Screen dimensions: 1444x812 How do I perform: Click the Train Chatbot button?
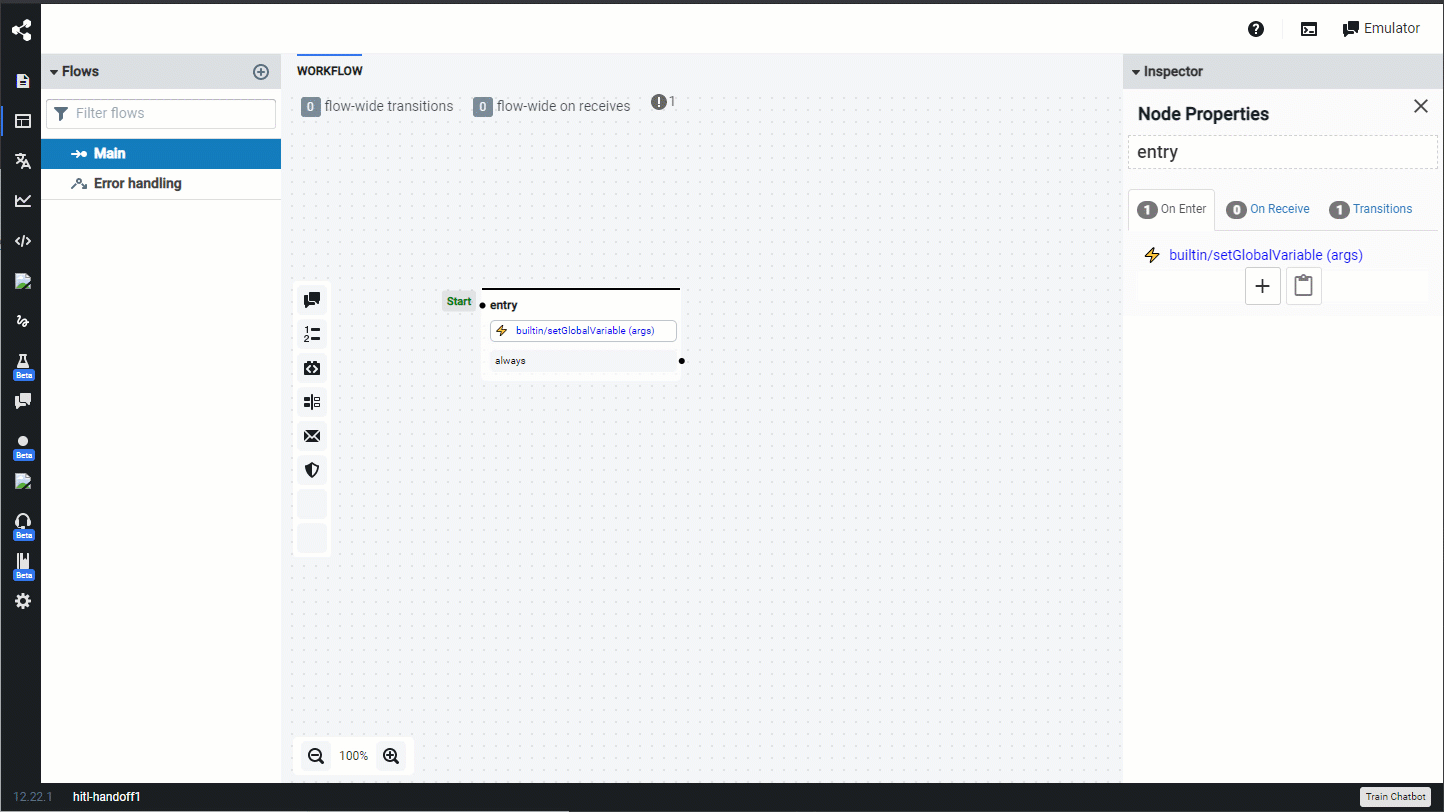(x=1395, y=797)
